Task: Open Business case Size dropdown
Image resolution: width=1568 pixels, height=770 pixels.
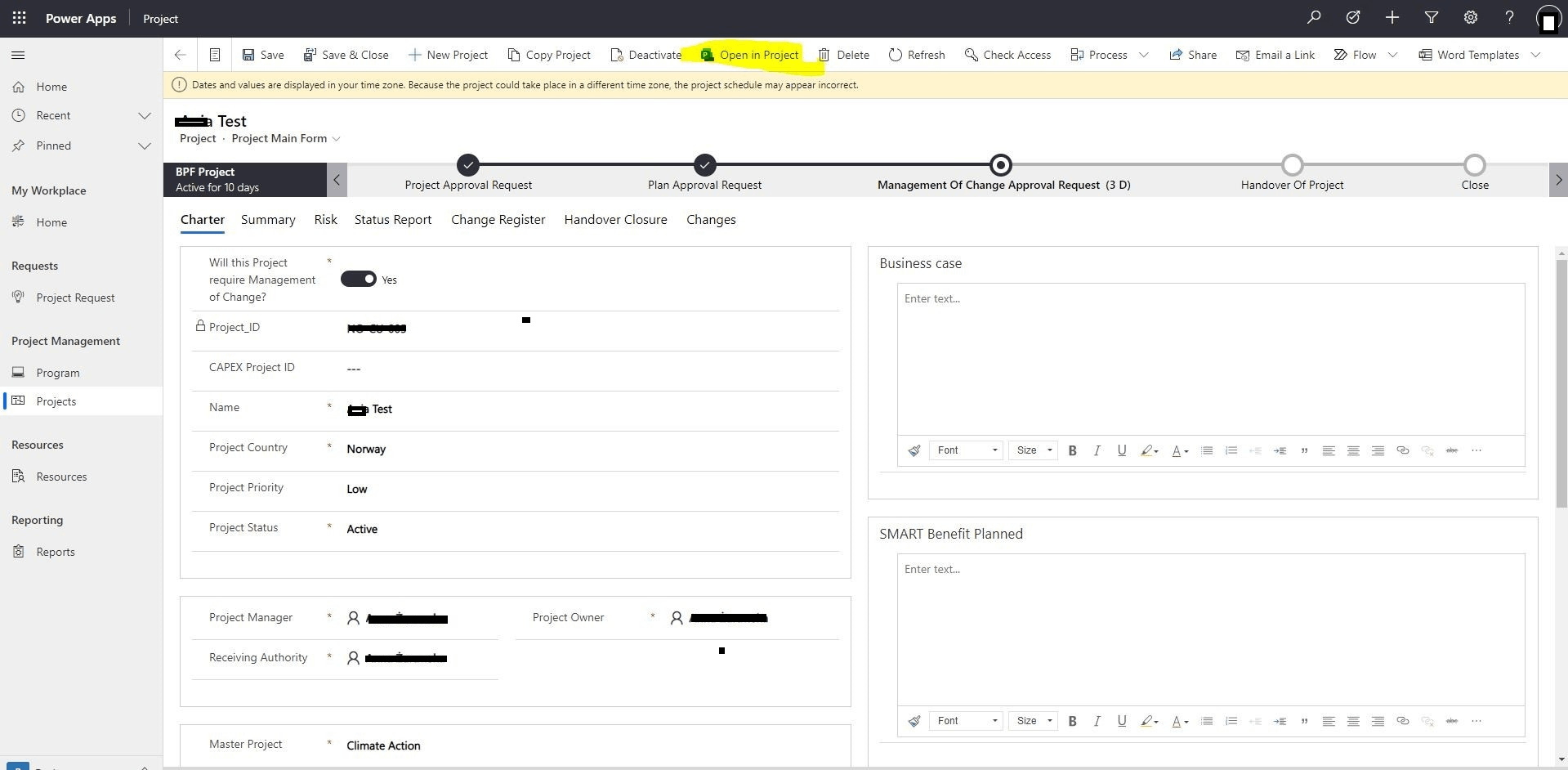Action: click(1033, 450)
